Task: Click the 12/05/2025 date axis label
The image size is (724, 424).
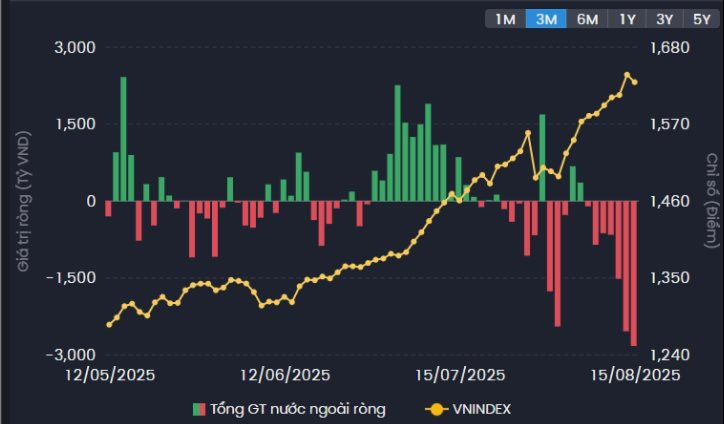Action: [110, 375]
